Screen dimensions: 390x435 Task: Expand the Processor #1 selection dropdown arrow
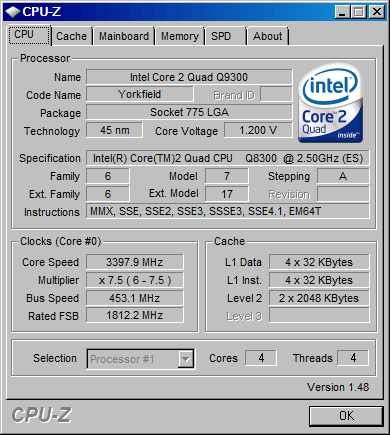(185, 359)
